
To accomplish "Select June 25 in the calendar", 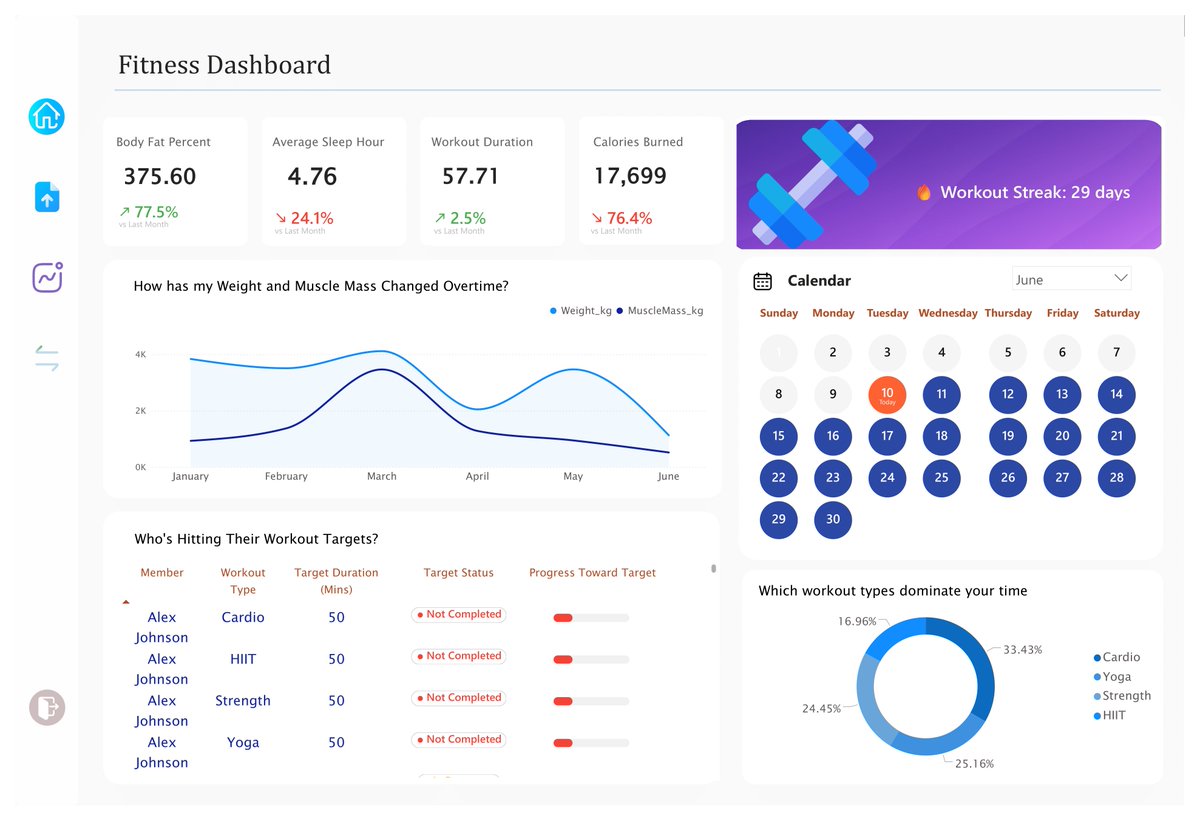I will point(941,477).
